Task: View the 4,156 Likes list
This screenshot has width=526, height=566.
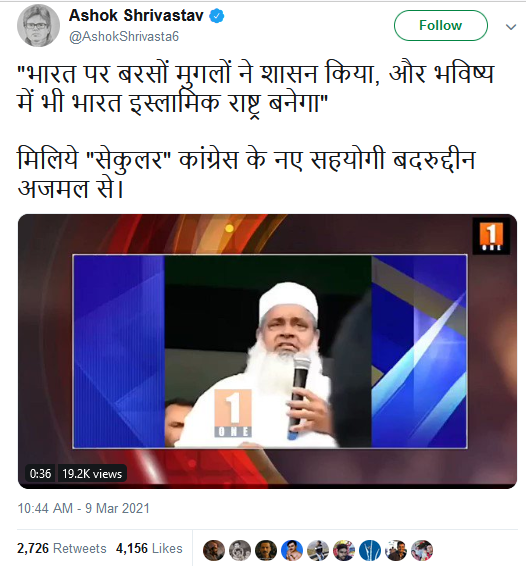Action: pyautogui.click(x=149, y=548)
